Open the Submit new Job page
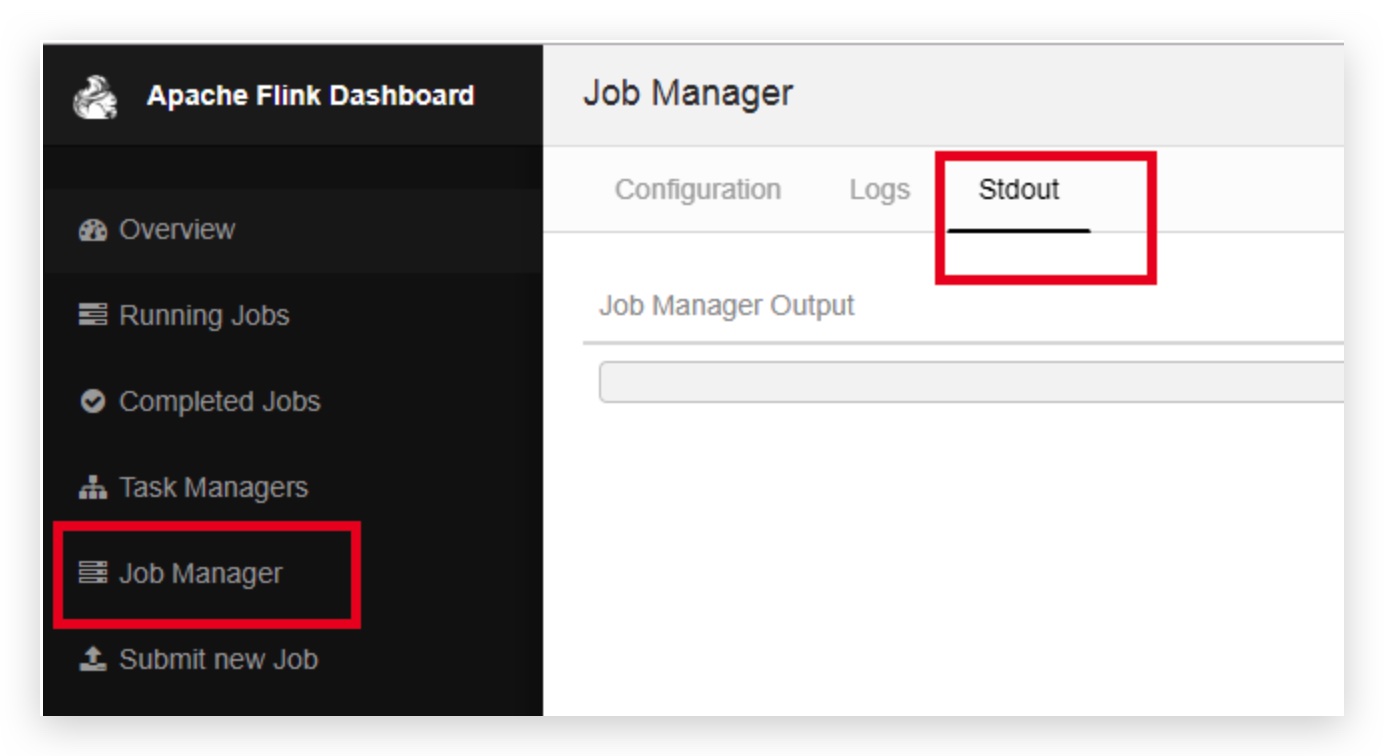The width and height of the screenshot is (1384, 756). [x=219, y=660]
